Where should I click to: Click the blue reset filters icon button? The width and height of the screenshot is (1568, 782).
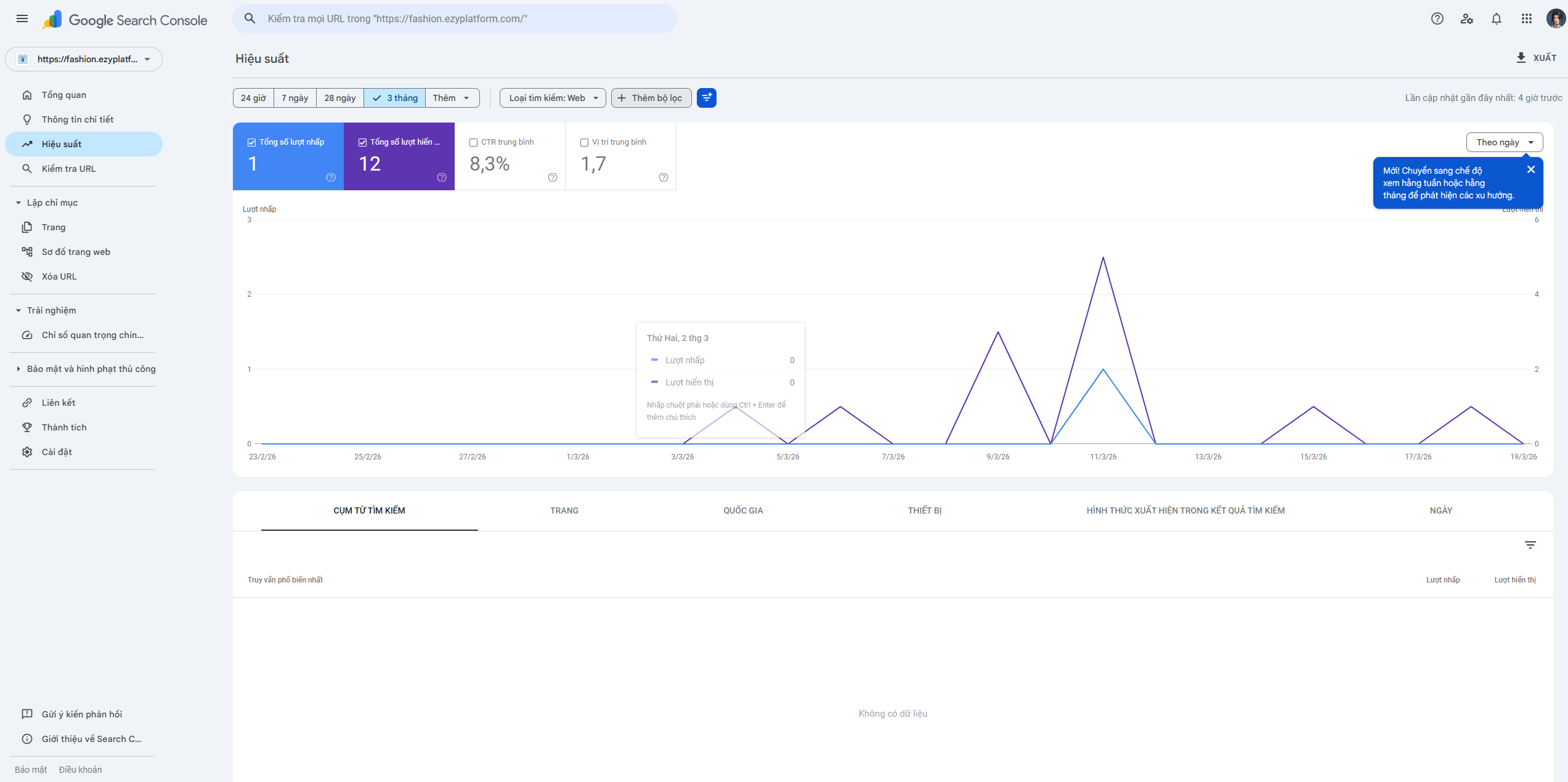706,98
